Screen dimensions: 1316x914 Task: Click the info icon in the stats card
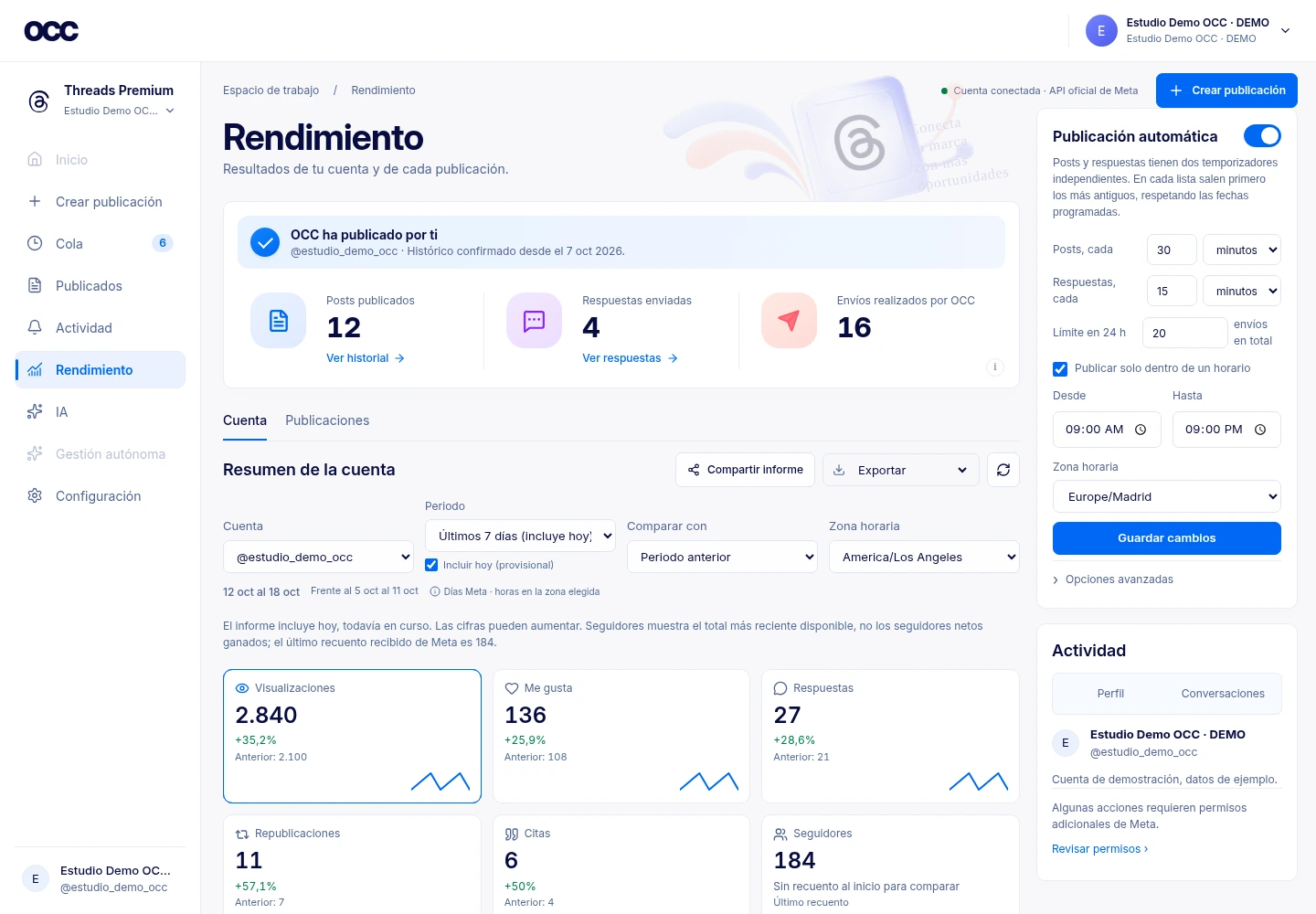pyautogui.click(x=995, y=367)
